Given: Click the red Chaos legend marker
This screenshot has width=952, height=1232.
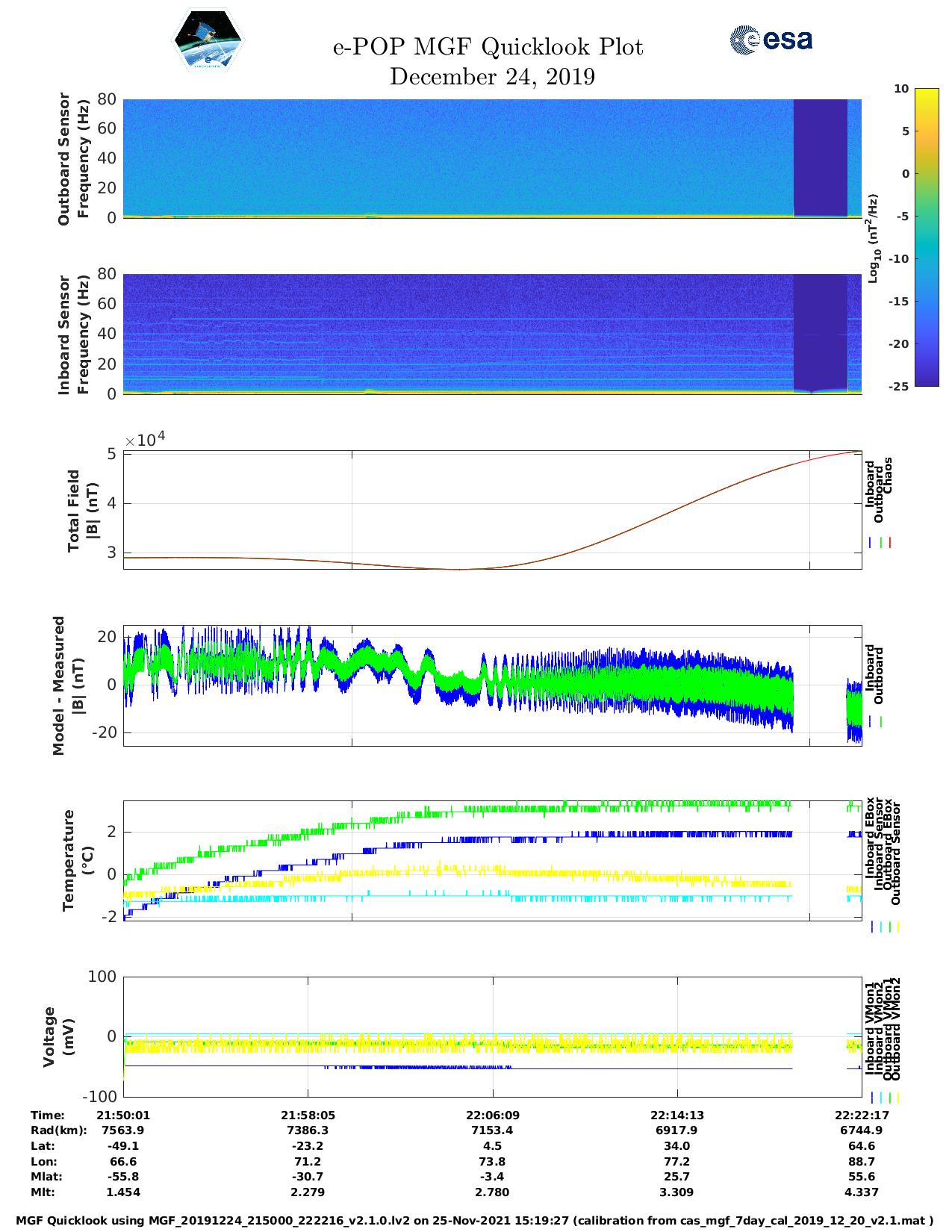Looking at the screenshot, I should pyautogui.click(x=890, y=543).
